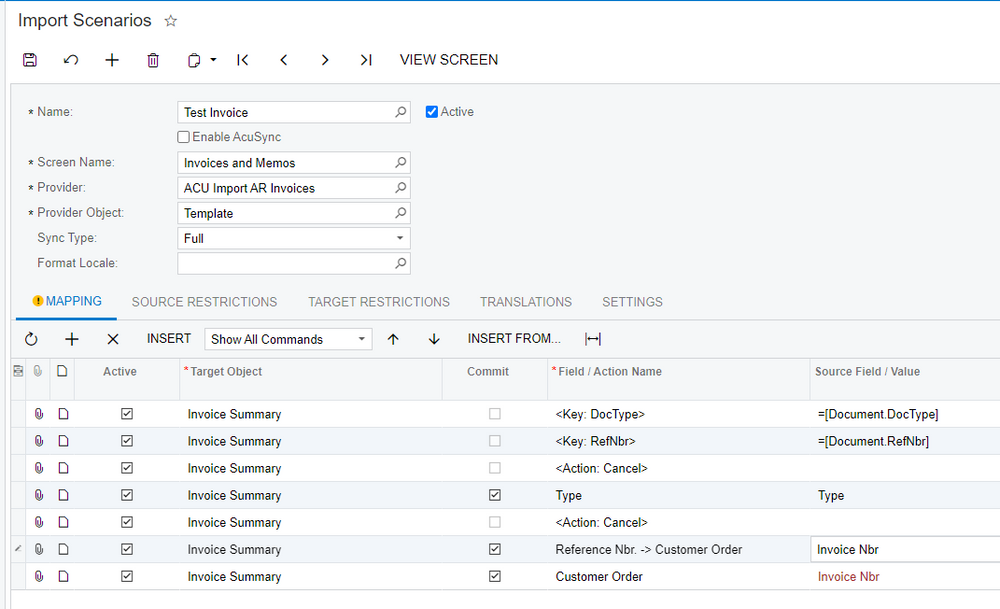1000x609 pixels.
Task: Click the Provider Object lookup magnifier
Action: (x=400, y=213)
